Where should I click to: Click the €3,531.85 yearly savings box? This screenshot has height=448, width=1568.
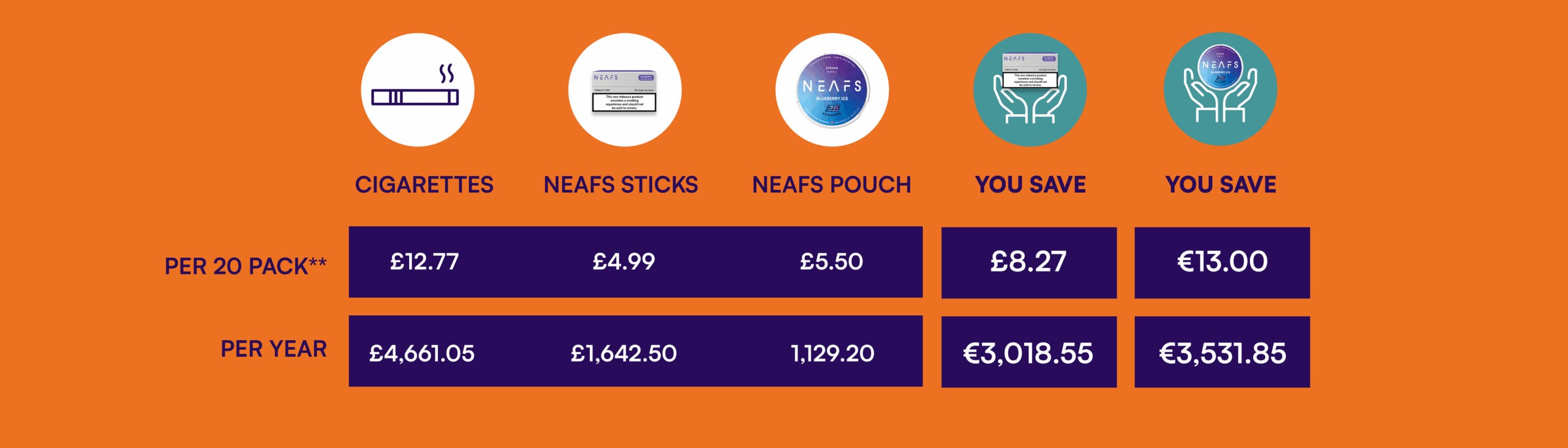(1222, 352)
